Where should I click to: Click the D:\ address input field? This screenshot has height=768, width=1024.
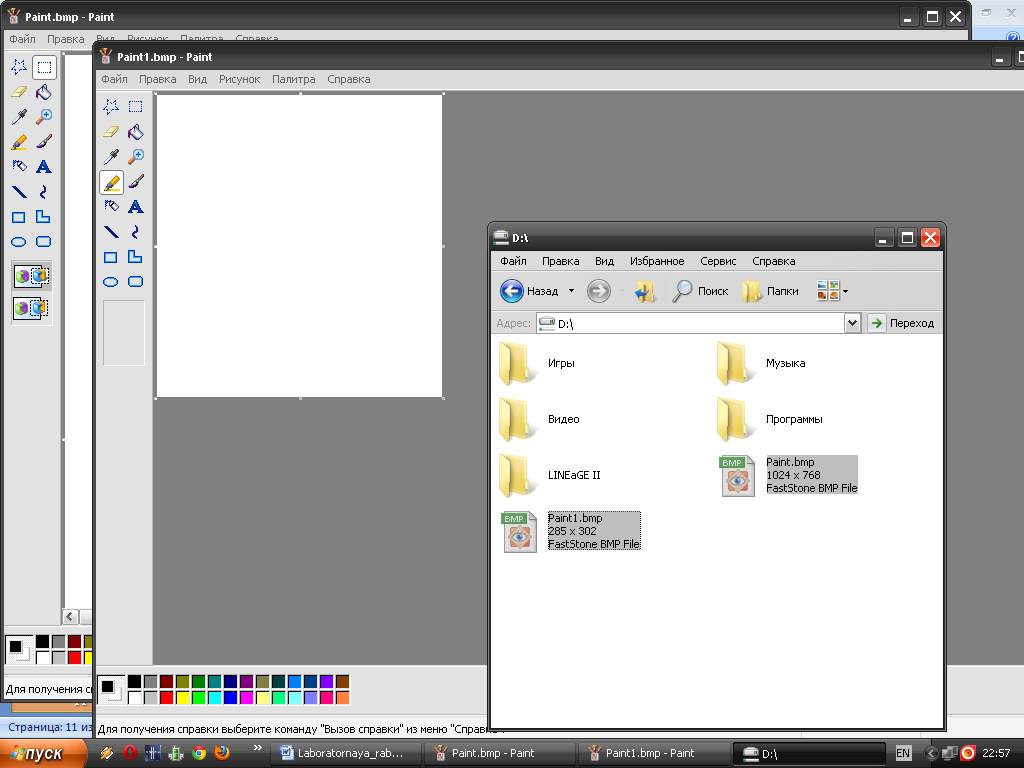[690, 323]
